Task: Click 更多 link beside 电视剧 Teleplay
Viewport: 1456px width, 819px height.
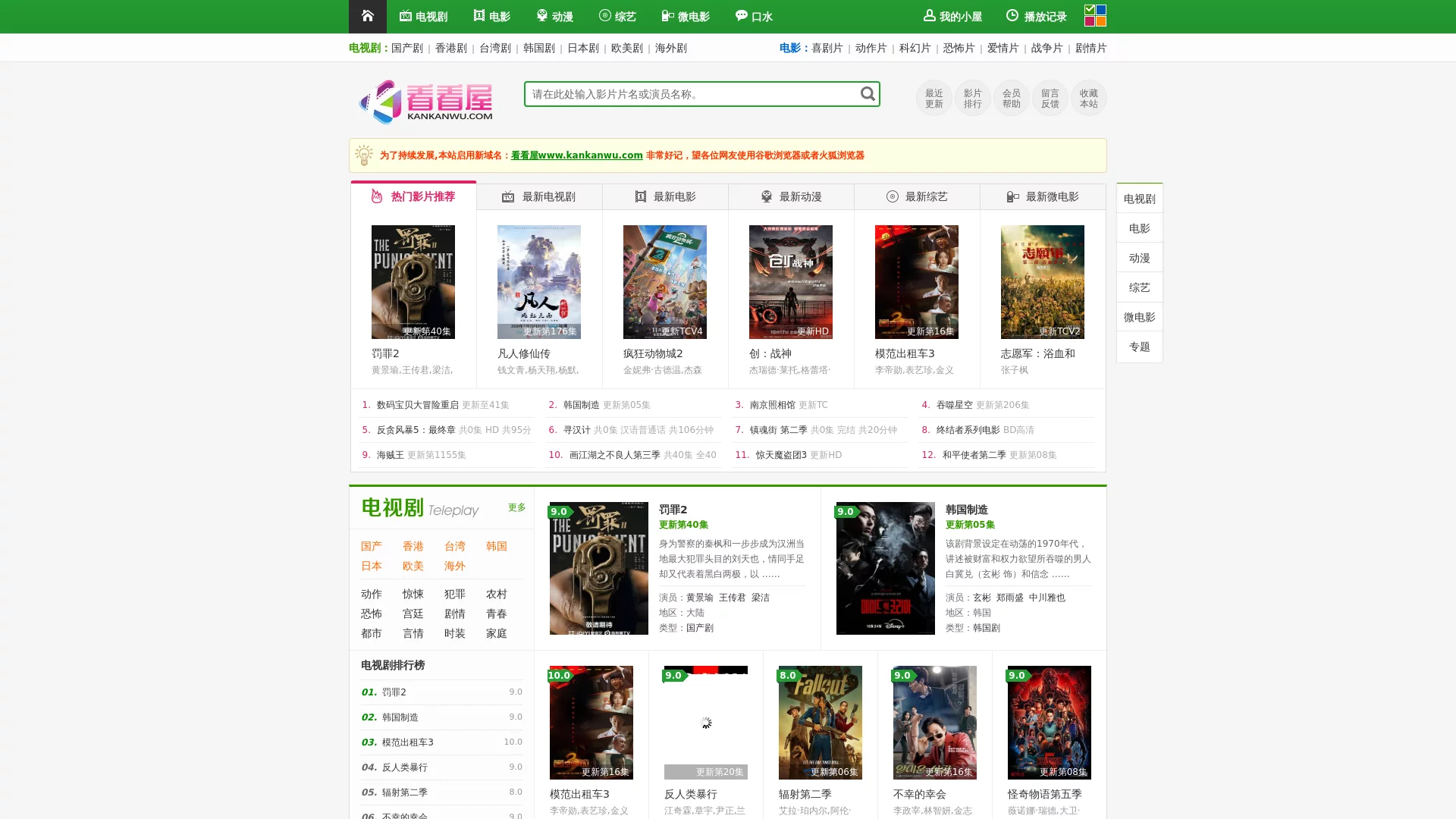Action: 517,507
